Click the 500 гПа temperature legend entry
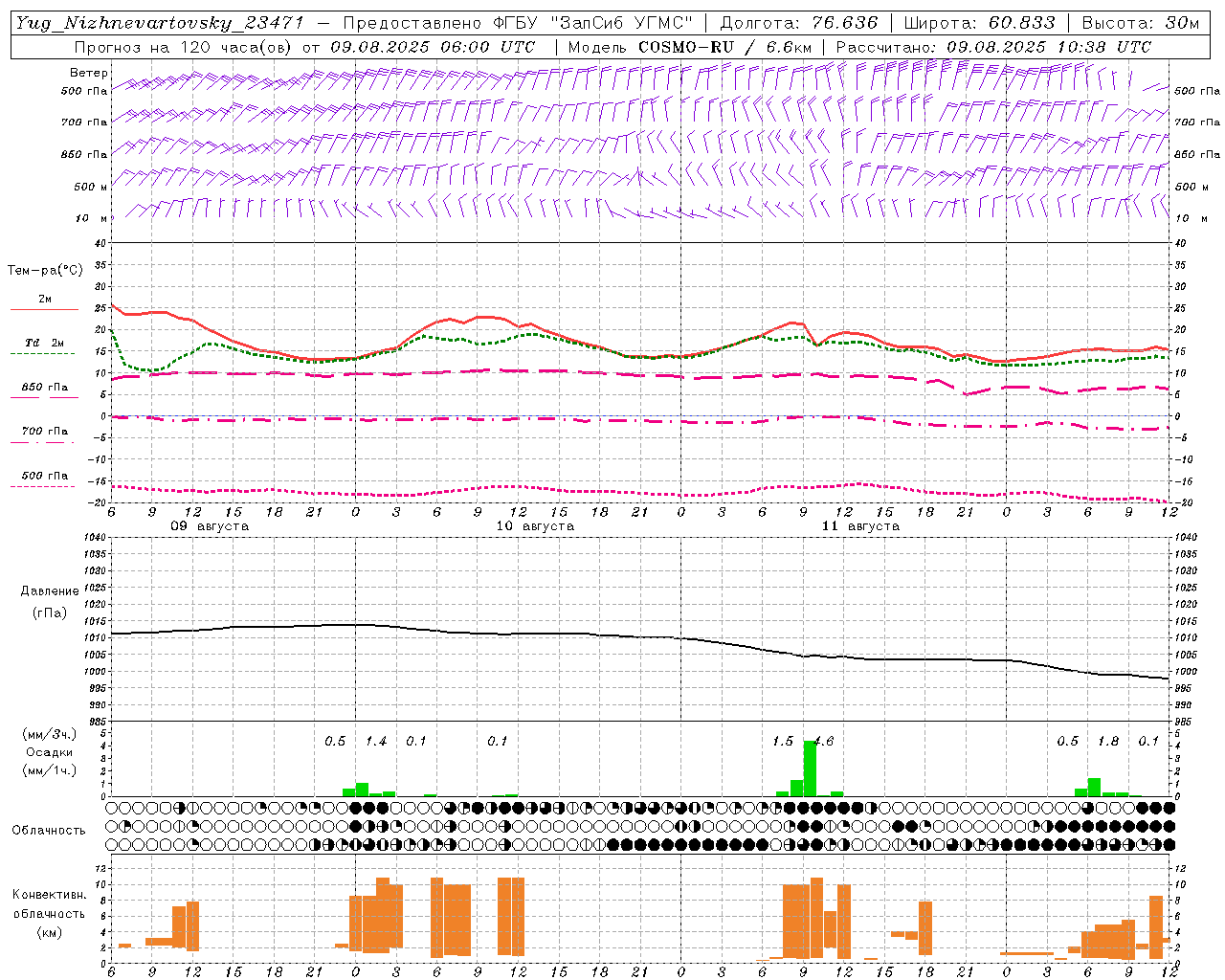 [x=44, y=478]
